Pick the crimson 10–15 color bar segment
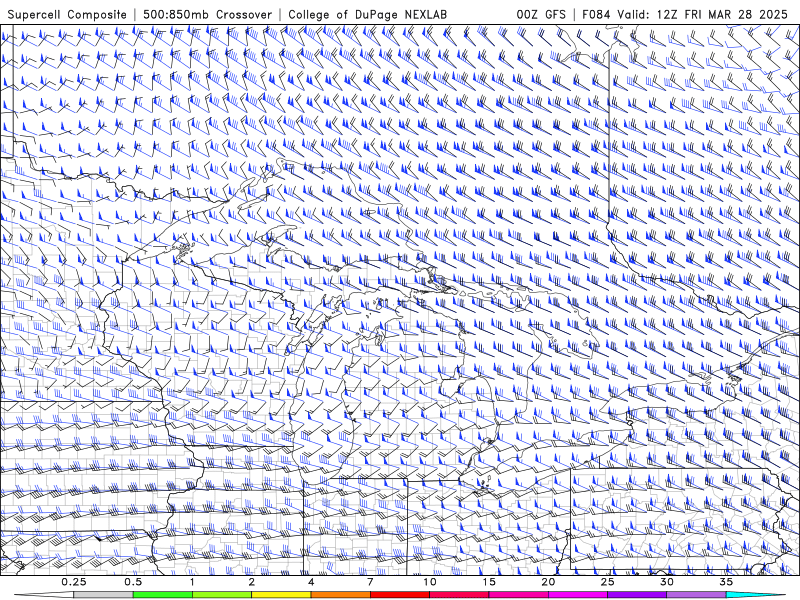Image resolution: width=800 pixels, height=600 pixels. coord(459,595)
